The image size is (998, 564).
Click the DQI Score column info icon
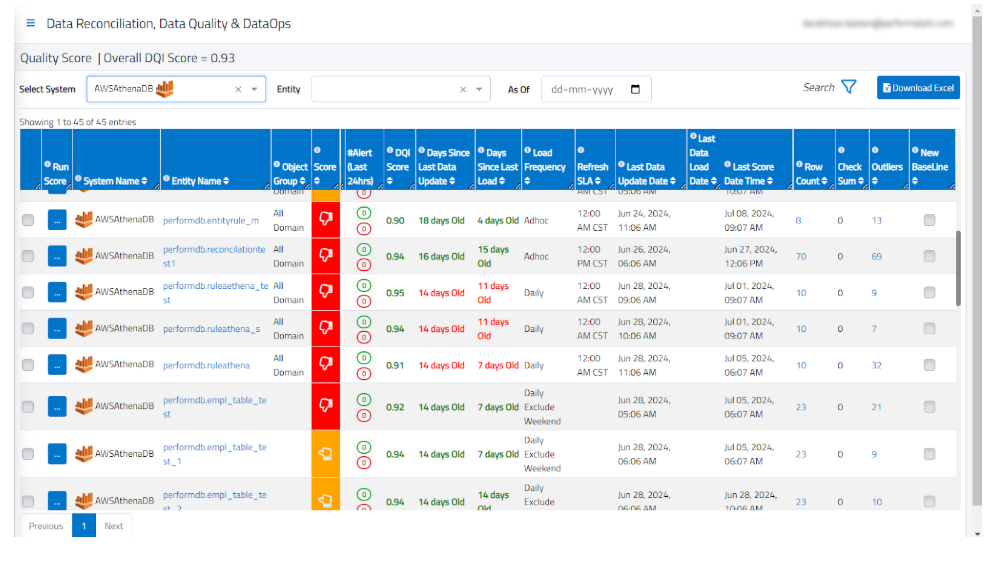pos(390,152)
